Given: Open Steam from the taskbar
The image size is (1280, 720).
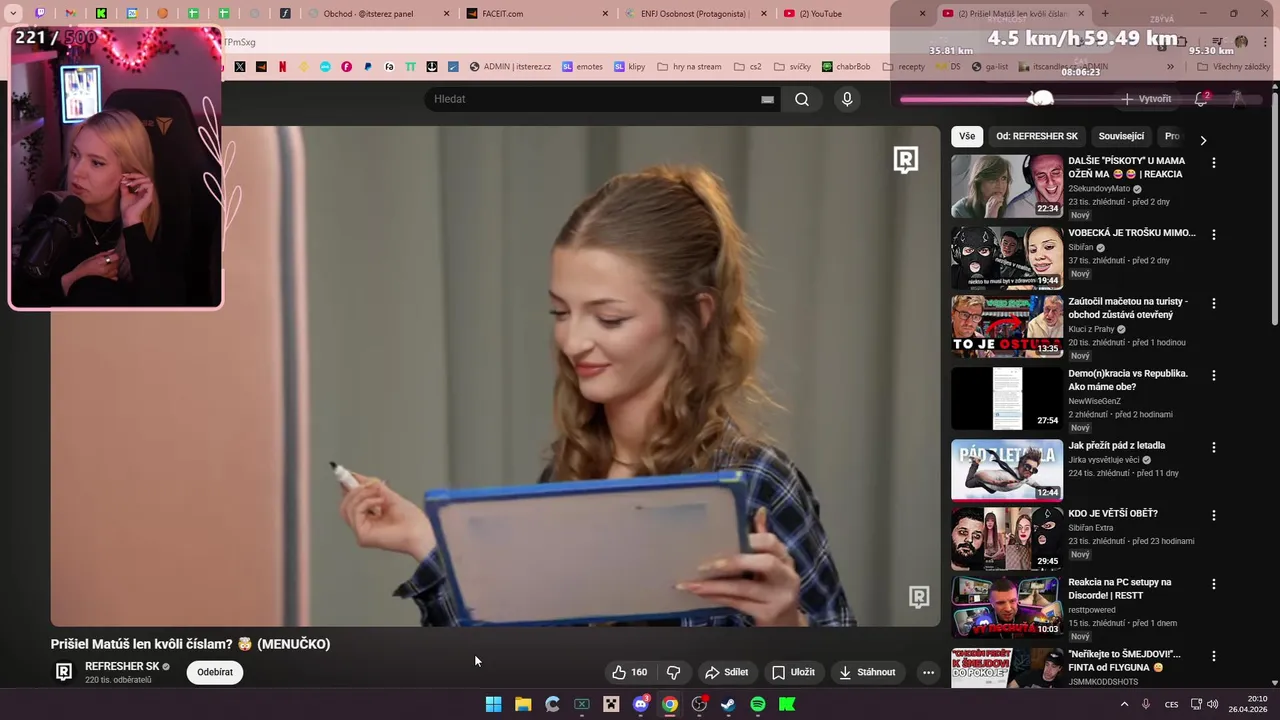Looking at the screenshot, I should [x=728, y=704].
